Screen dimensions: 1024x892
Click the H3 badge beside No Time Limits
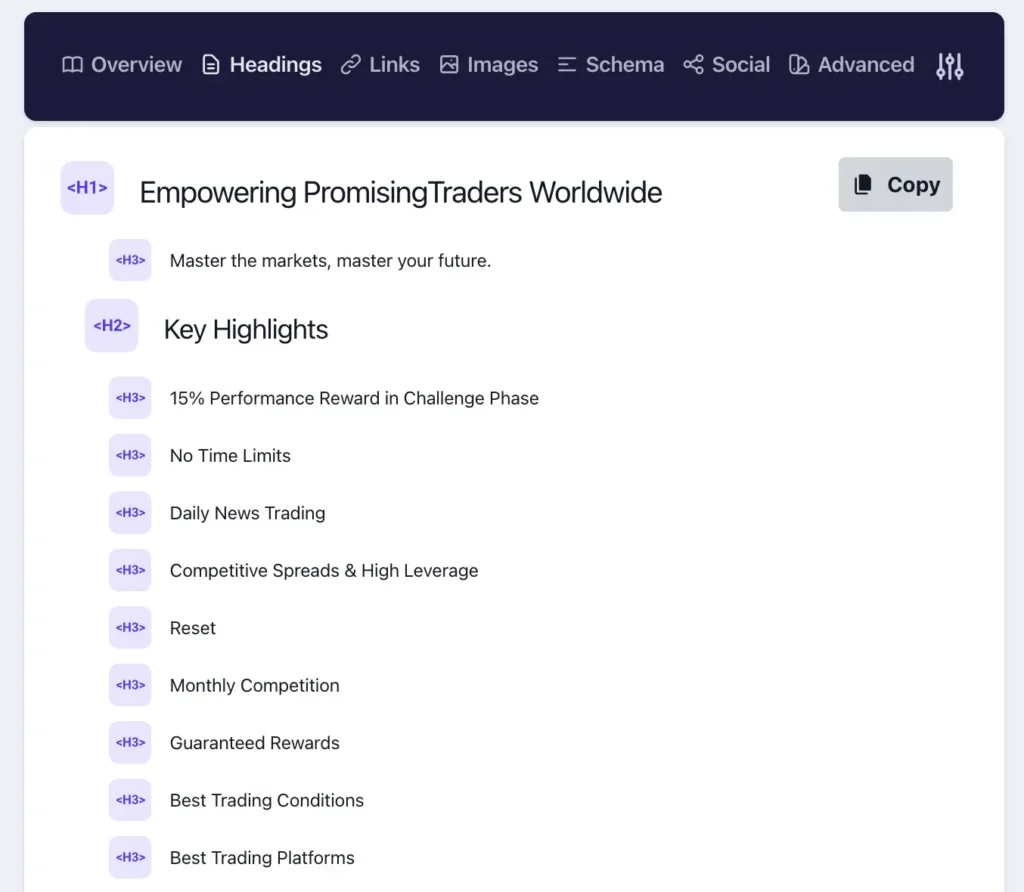(130, 455)
